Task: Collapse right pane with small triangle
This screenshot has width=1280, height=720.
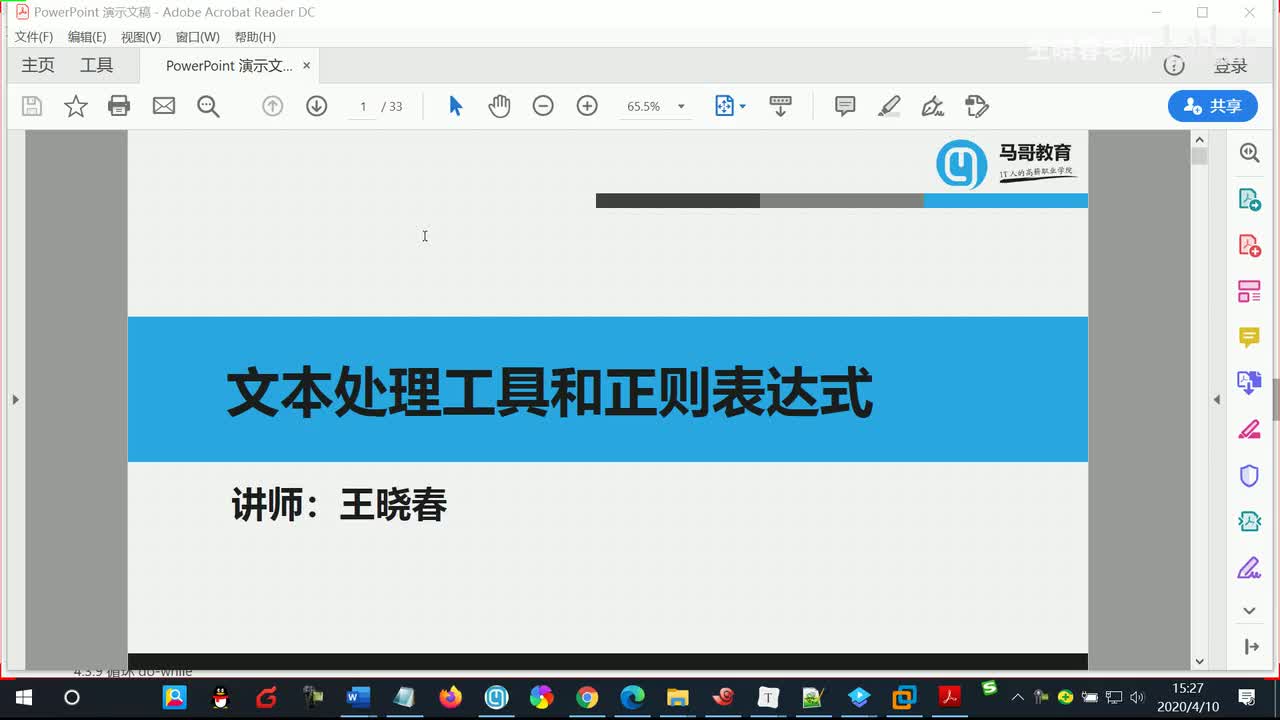Action: point(1217,399)
